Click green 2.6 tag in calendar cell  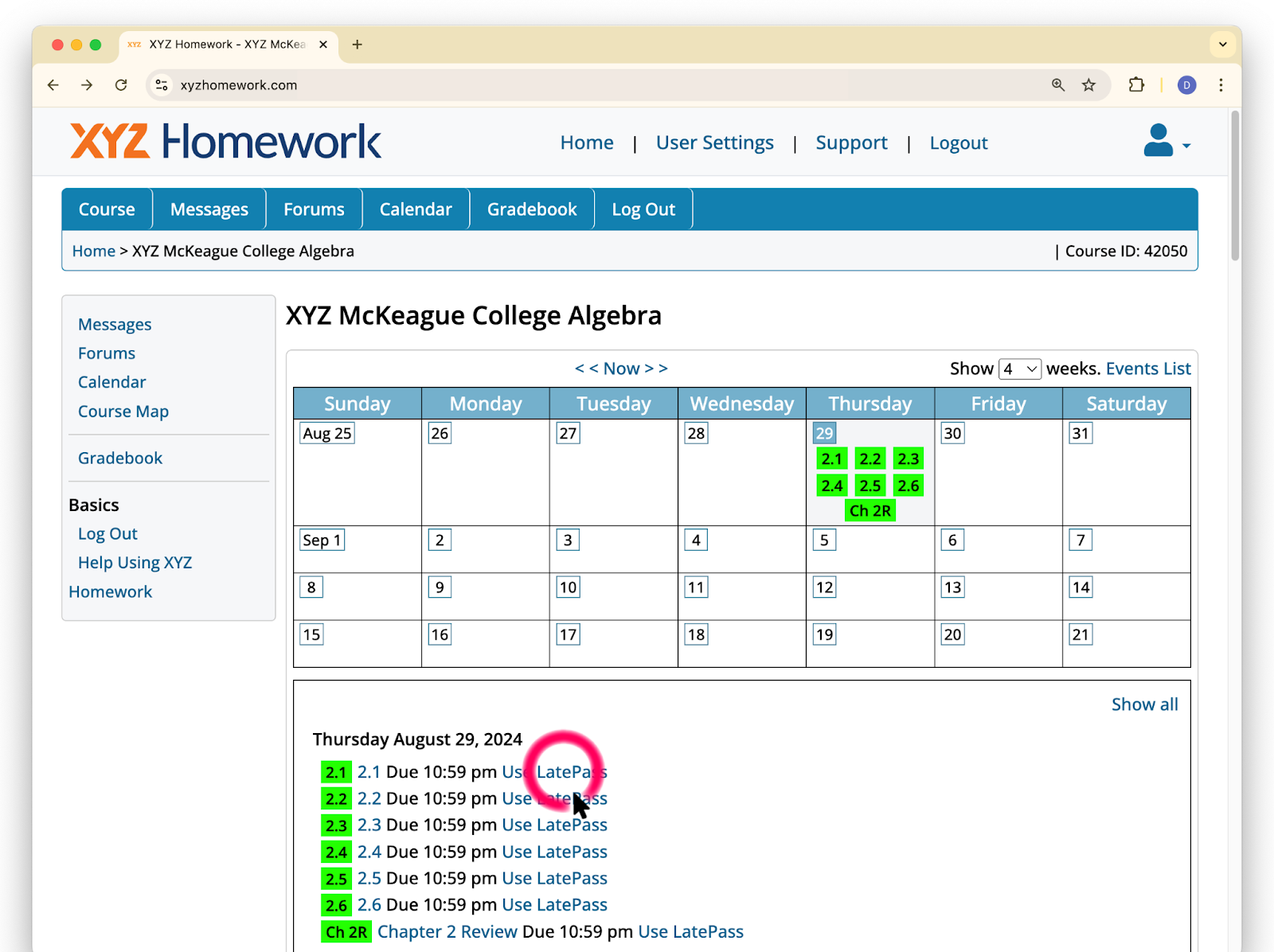click(909, 486)
